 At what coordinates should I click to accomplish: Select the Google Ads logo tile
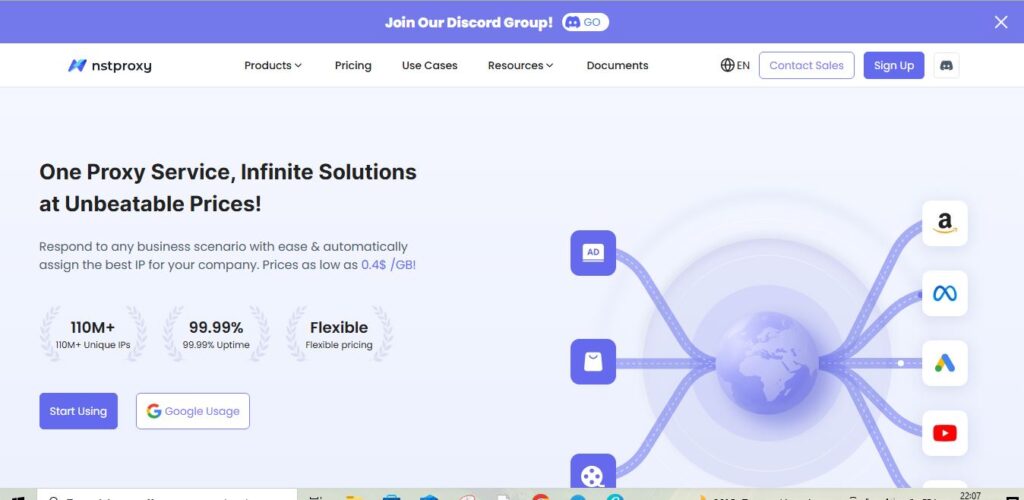pyautogui.click(x=944, y=363)
